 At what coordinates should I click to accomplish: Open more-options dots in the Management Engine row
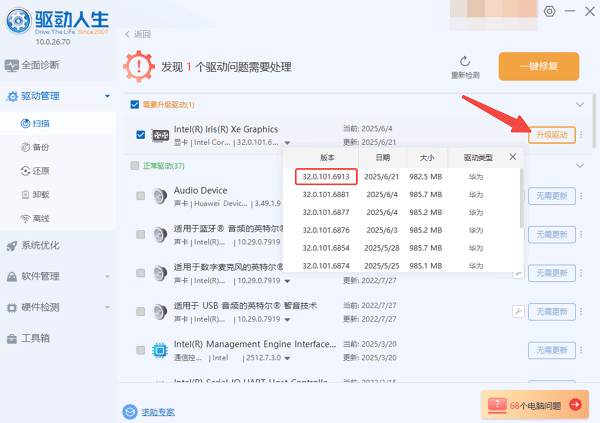tap(581, 350)
